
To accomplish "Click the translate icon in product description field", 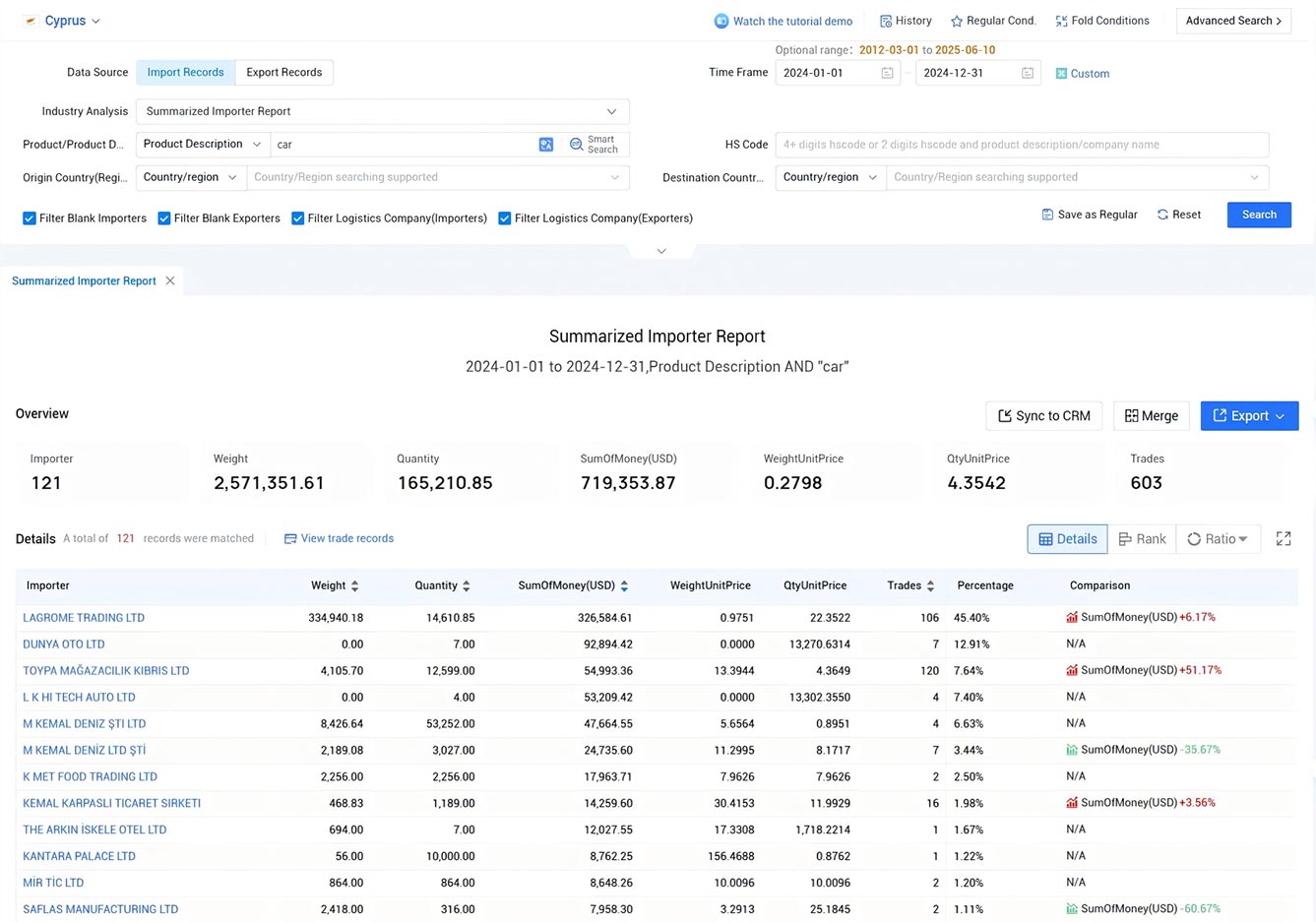I will click(546, 145).
